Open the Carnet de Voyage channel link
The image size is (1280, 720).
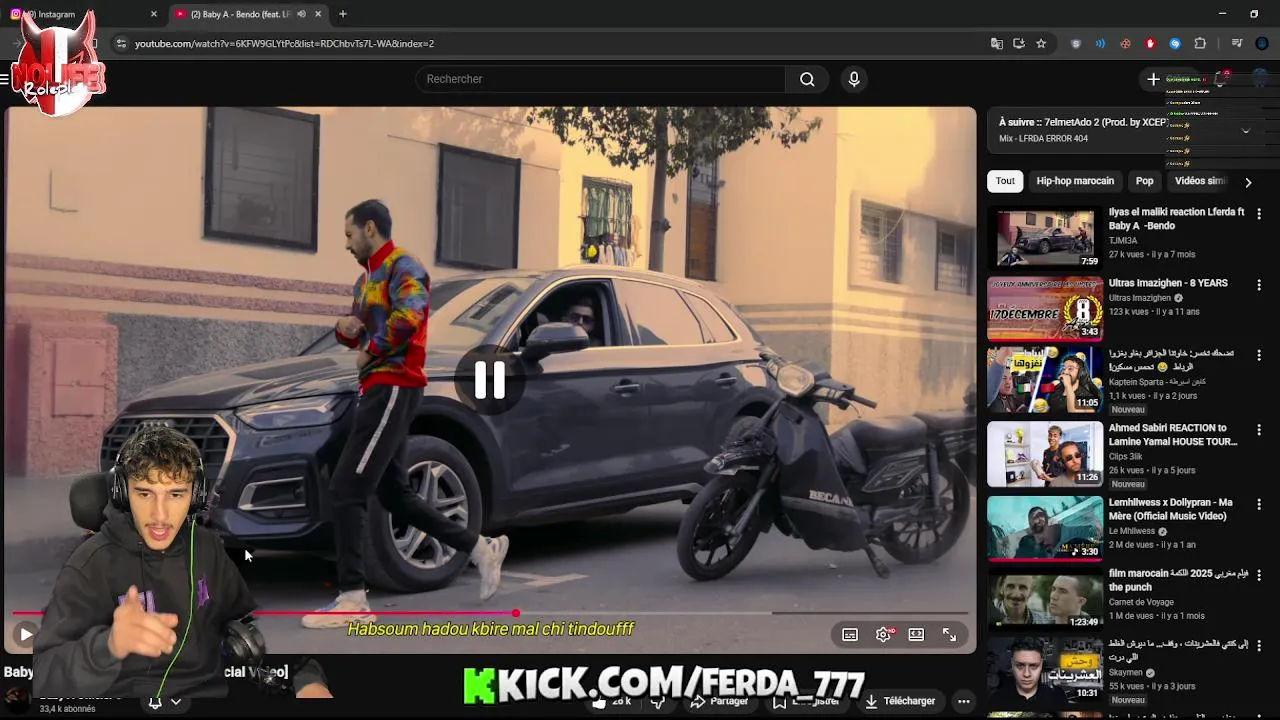(1142, 602)
